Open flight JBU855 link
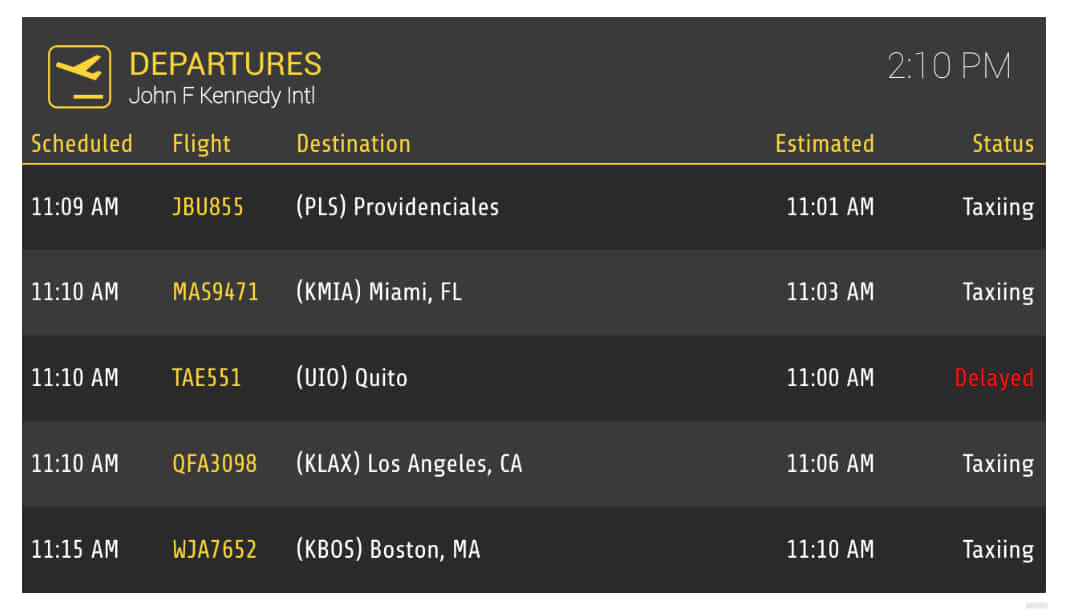The width and height of the screenshot is (1067, 612). 208,207
